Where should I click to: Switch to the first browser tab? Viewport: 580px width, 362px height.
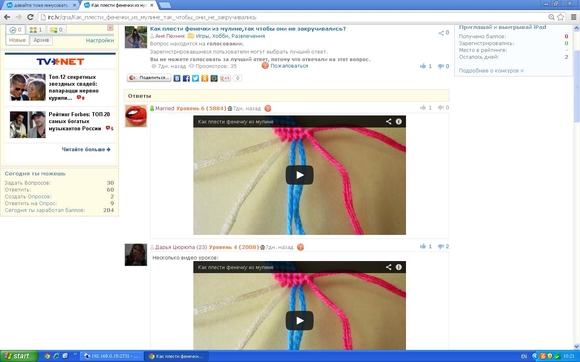[x=41, y=5]
